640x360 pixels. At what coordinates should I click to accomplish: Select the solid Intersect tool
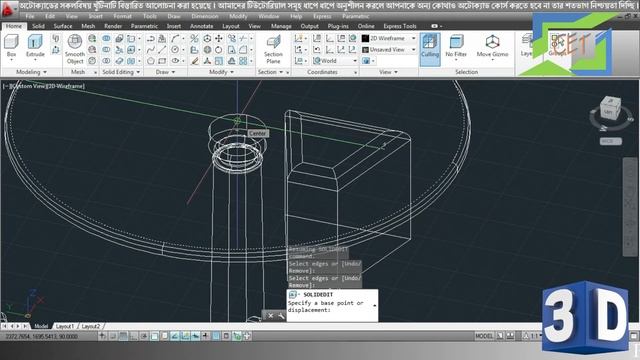(106, 61)
